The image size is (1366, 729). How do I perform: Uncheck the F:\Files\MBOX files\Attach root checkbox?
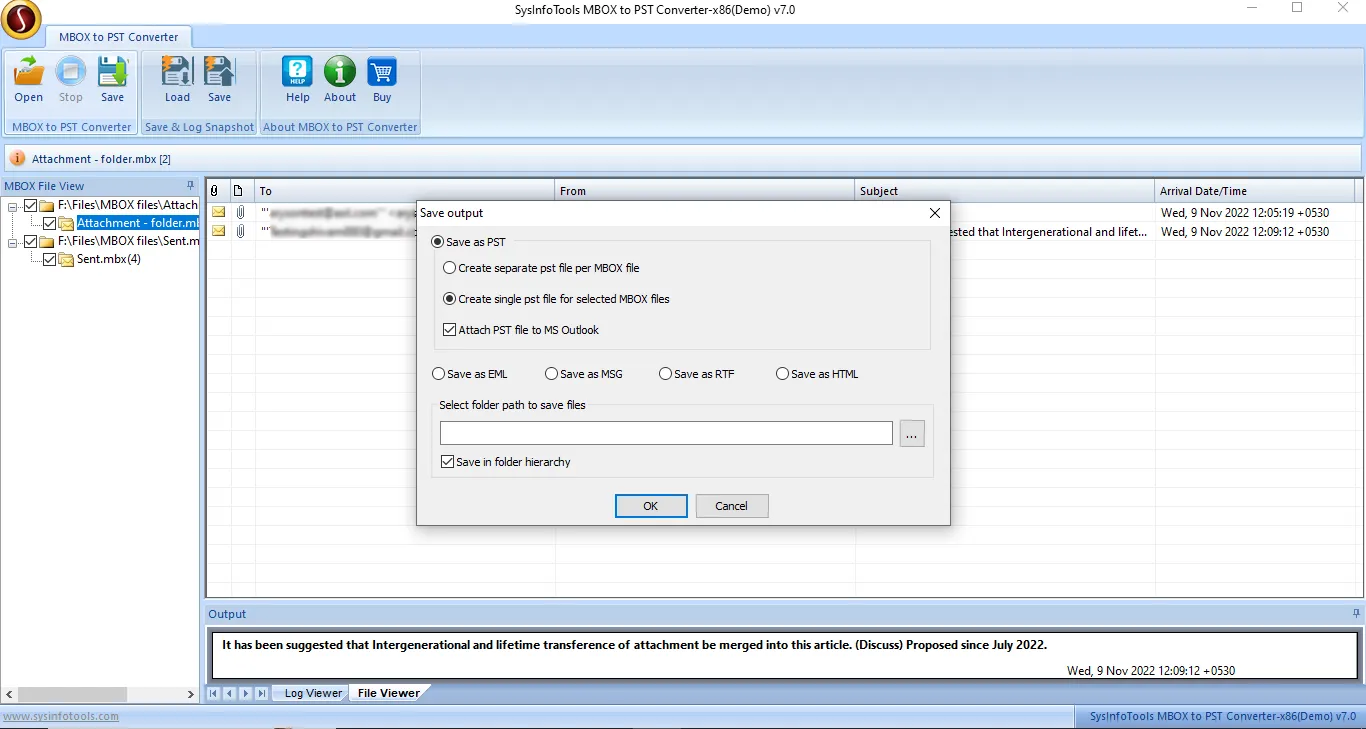click(30, 205)
